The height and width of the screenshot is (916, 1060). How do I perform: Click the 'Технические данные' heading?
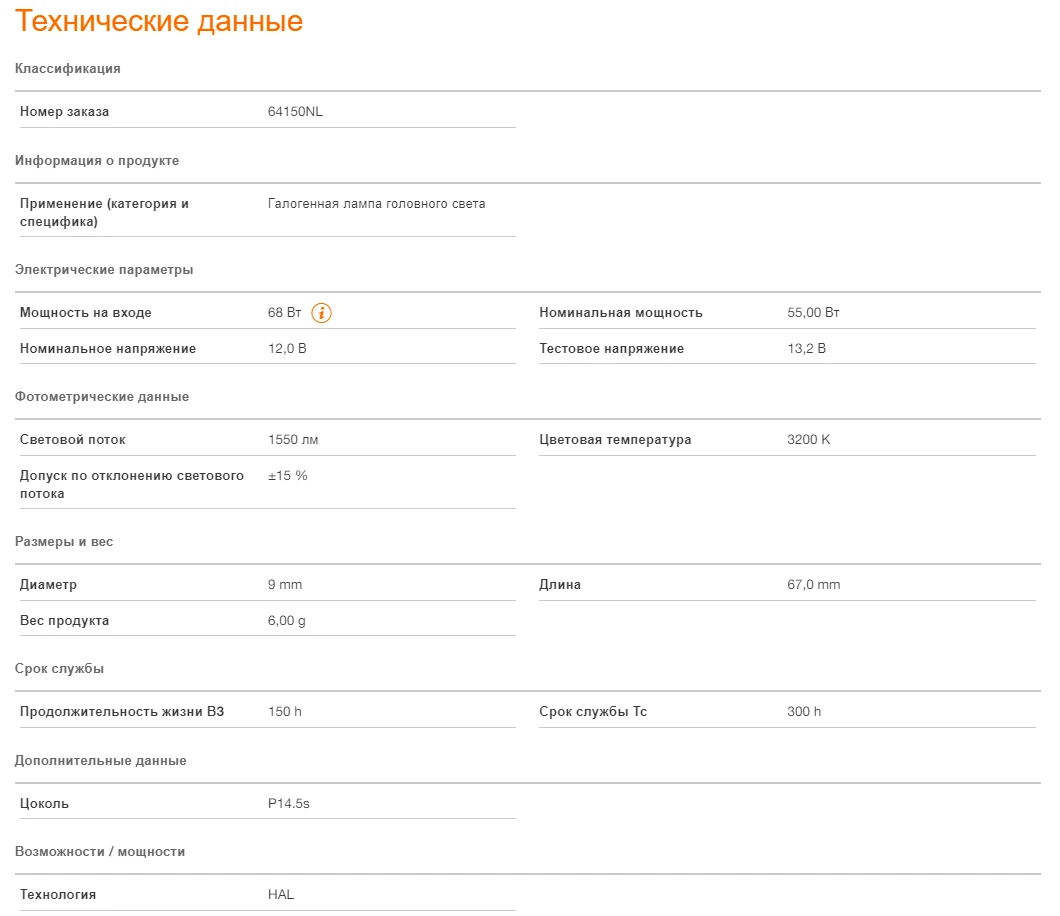coord(159,21)
